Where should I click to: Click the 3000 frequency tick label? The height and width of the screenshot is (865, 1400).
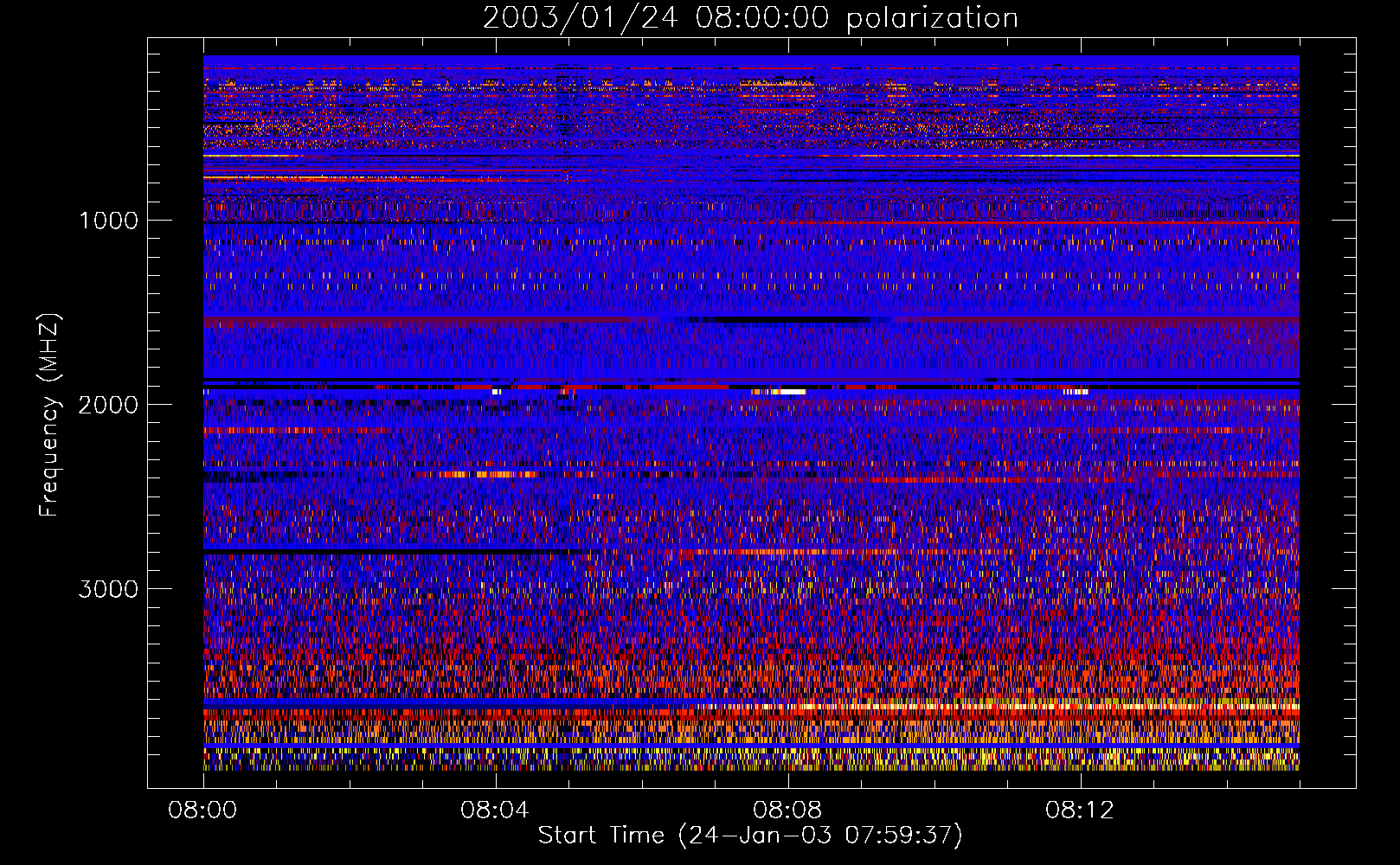[x=108, y=589]
